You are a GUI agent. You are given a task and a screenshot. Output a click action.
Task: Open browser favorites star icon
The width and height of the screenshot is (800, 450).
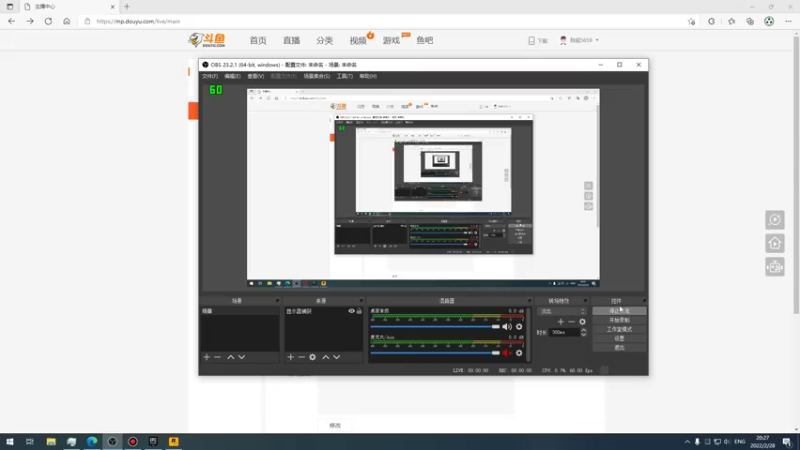pyautogui.click(x=732, y=21)
